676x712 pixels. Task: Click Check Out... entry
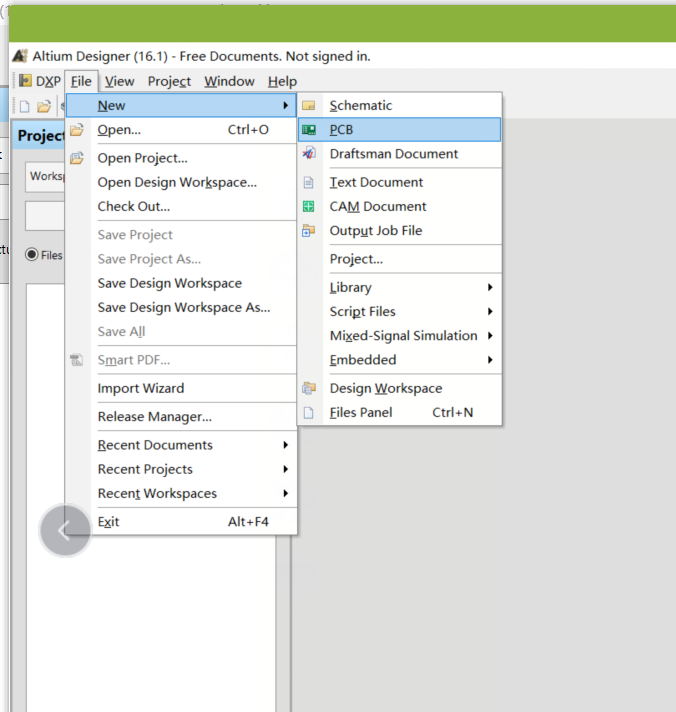(182, 207)
